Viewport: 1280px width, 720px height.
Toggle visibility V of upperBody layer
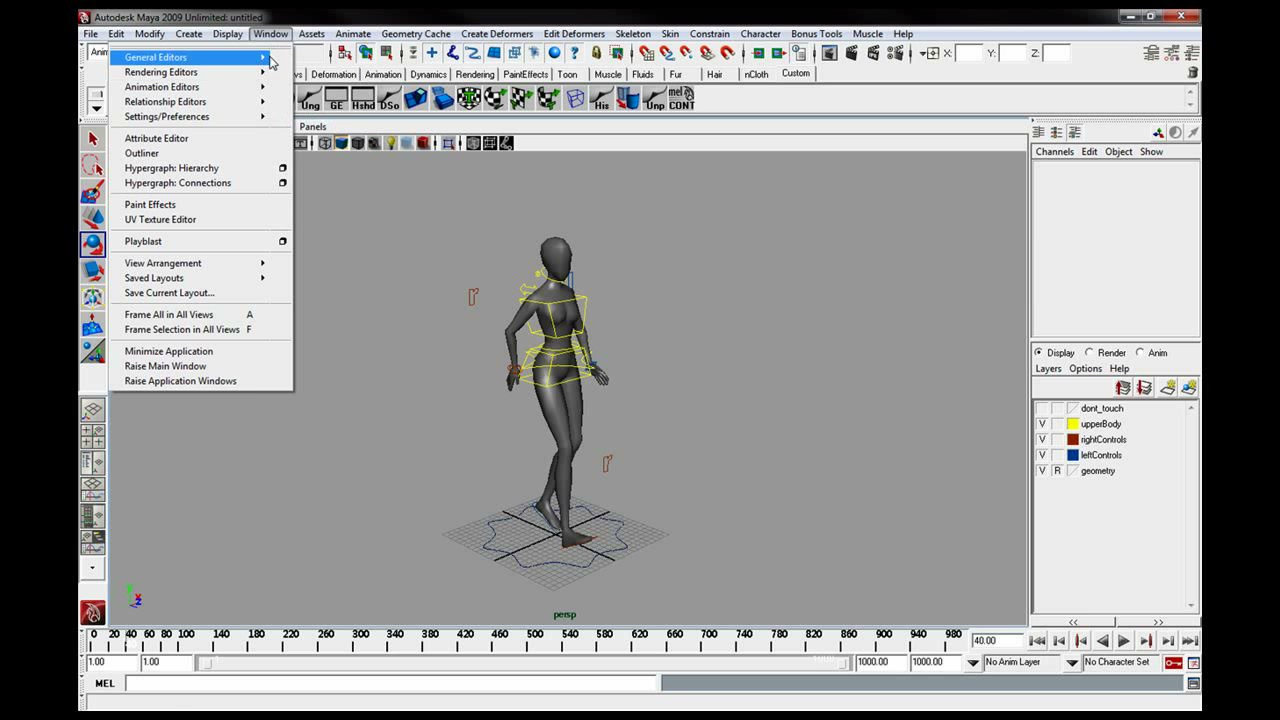(x=1042, y=424)
